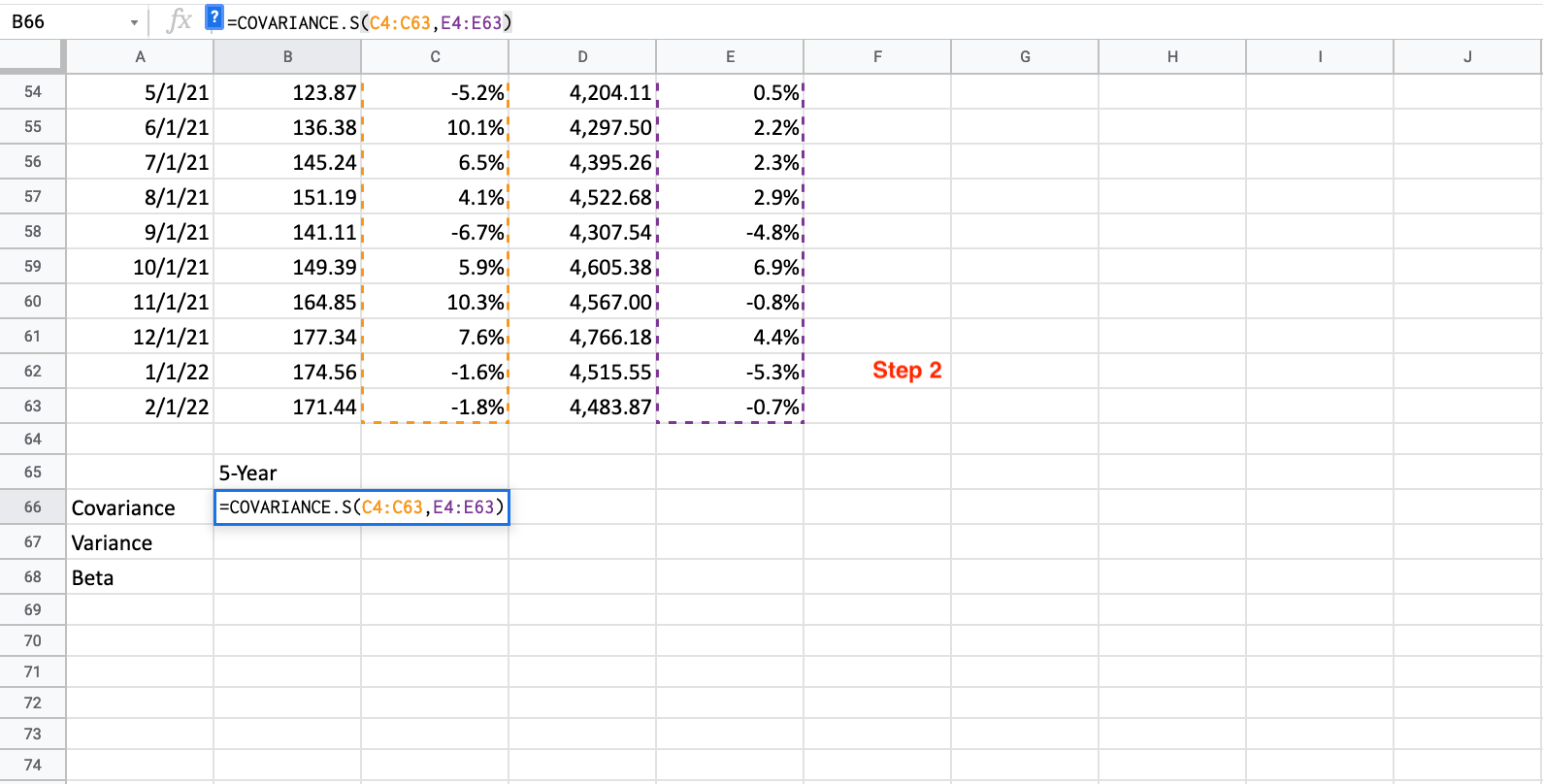Click inside the formula bar text
Screen dimensions: 1543x784
click(x=370, y=22)
